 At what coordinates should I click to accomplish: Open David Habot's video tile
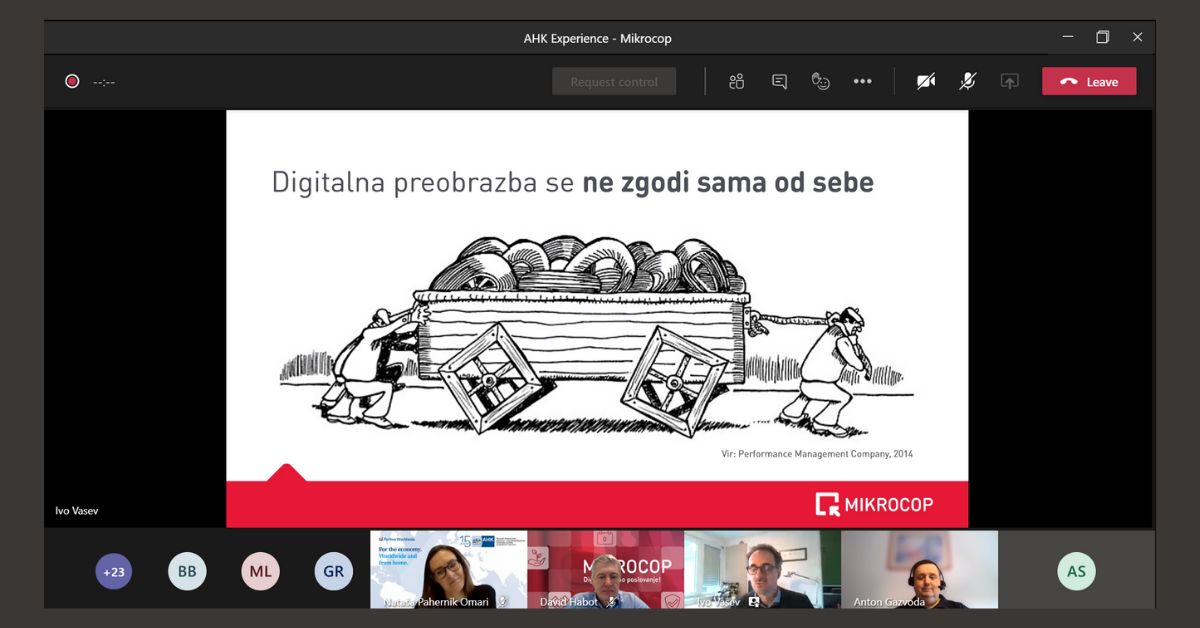(606, 570)
